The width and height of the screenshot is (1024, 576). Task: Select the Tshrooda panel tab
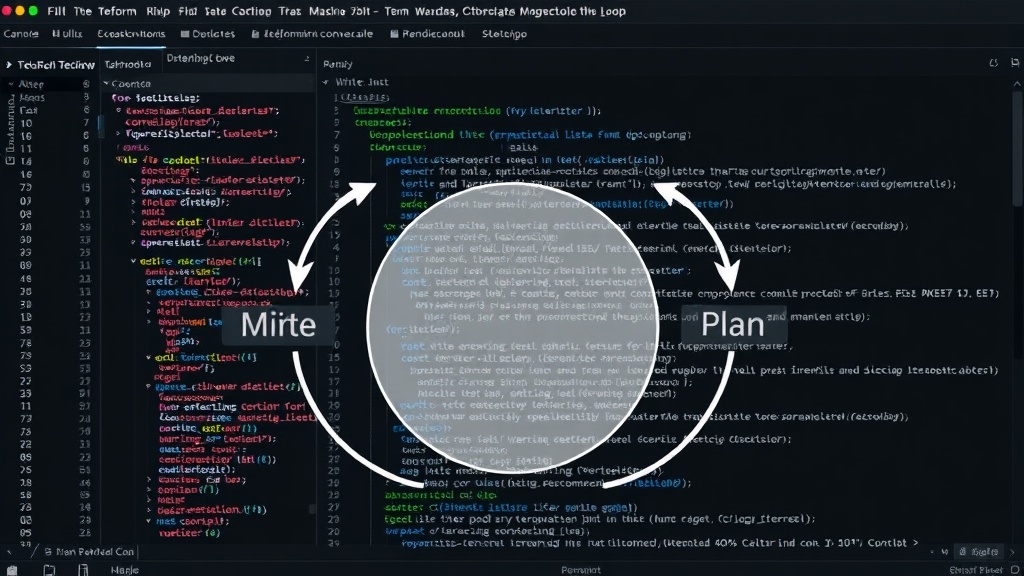pyautogui.click(x=128, y=65)
